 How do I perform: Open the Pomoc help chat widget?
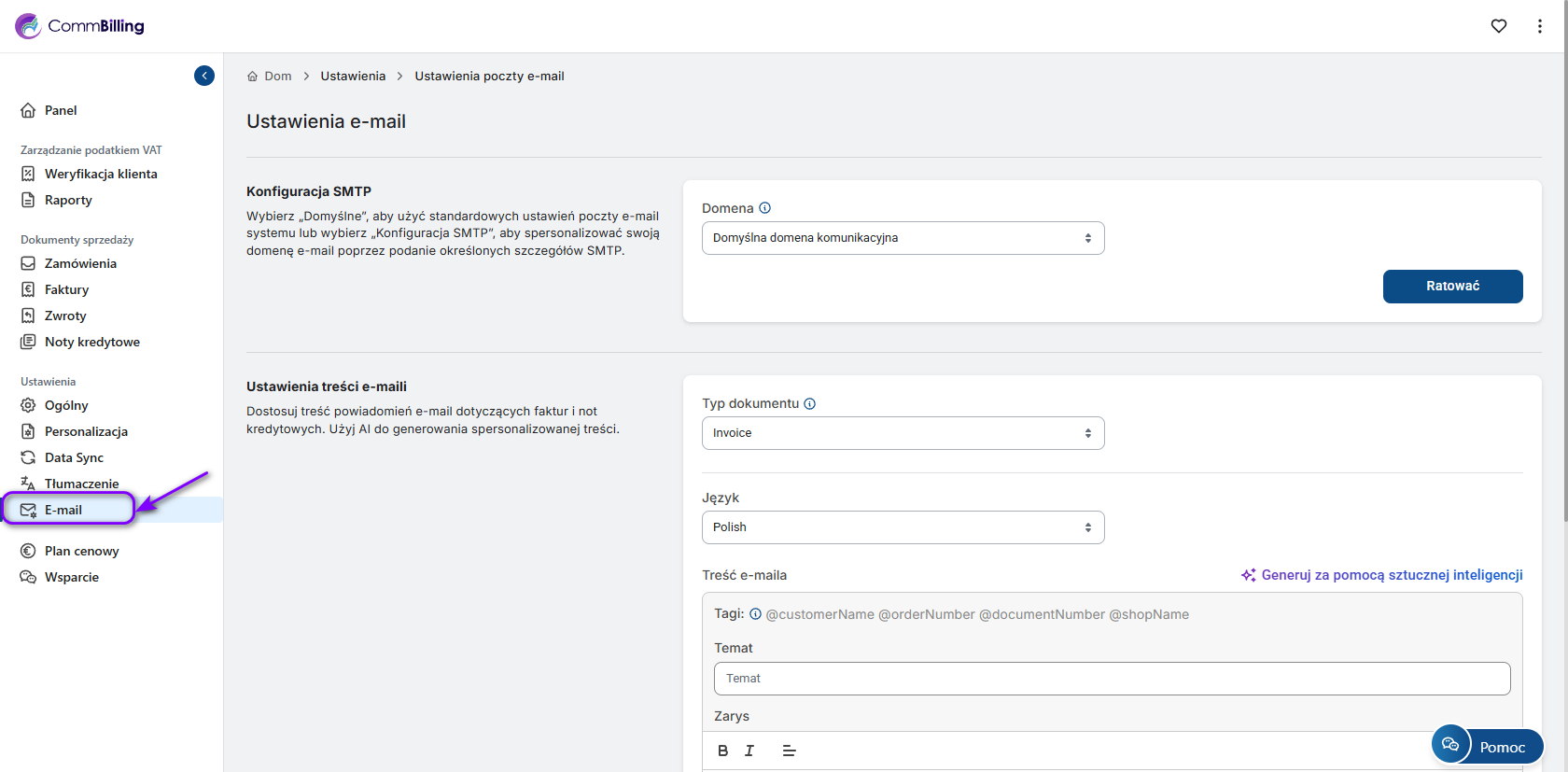click(x=1487, y=746)
